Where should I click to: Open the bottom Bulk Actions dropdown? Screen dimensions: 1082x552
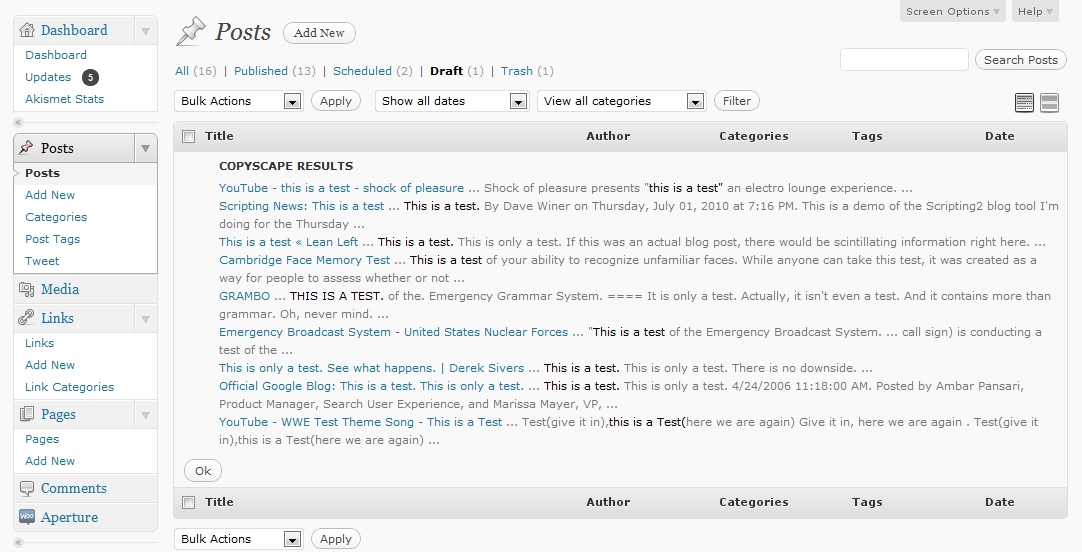[x=239, y=539]
